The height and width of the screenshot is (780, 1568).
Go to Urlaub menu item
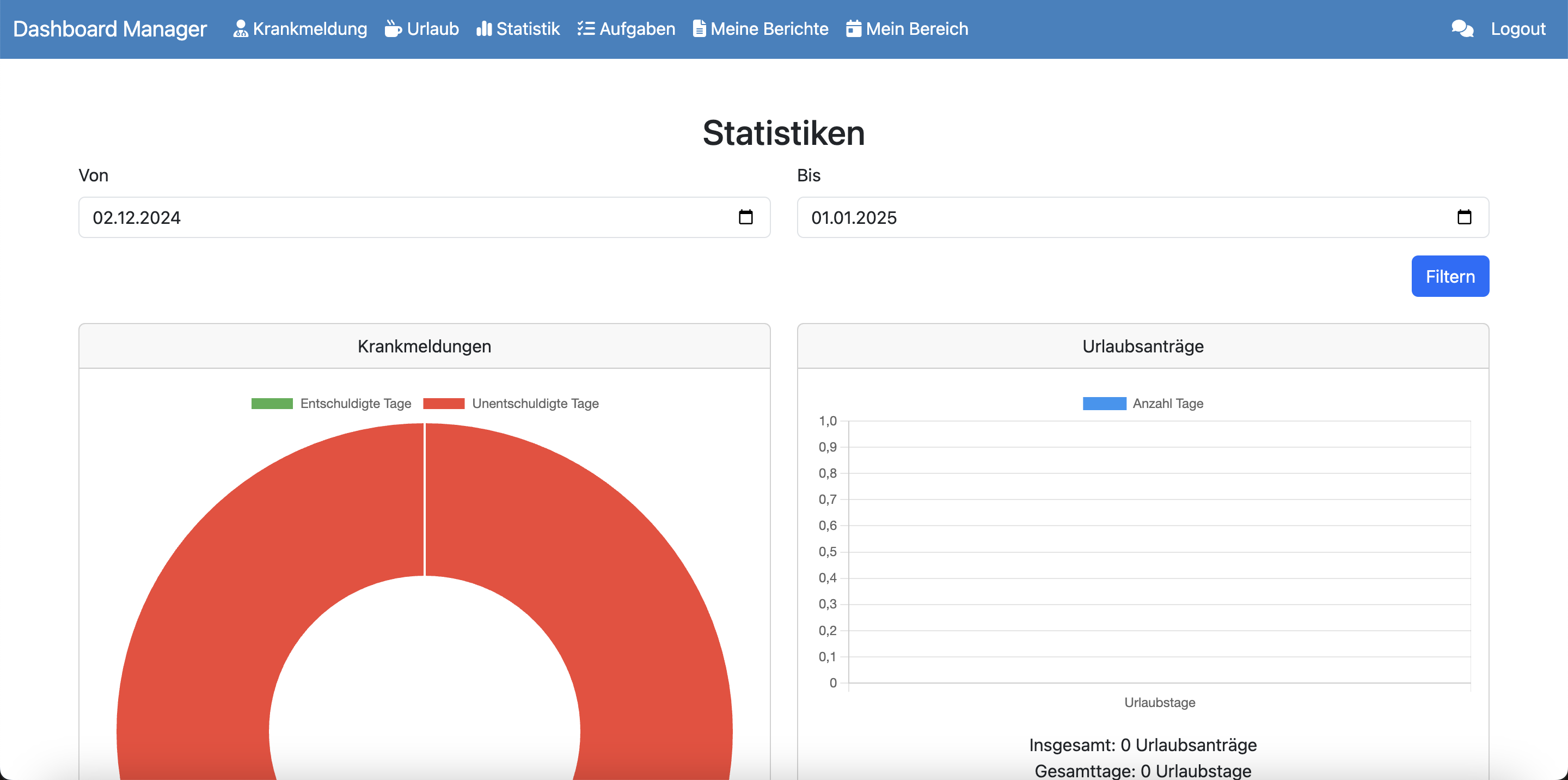(432, 29)
